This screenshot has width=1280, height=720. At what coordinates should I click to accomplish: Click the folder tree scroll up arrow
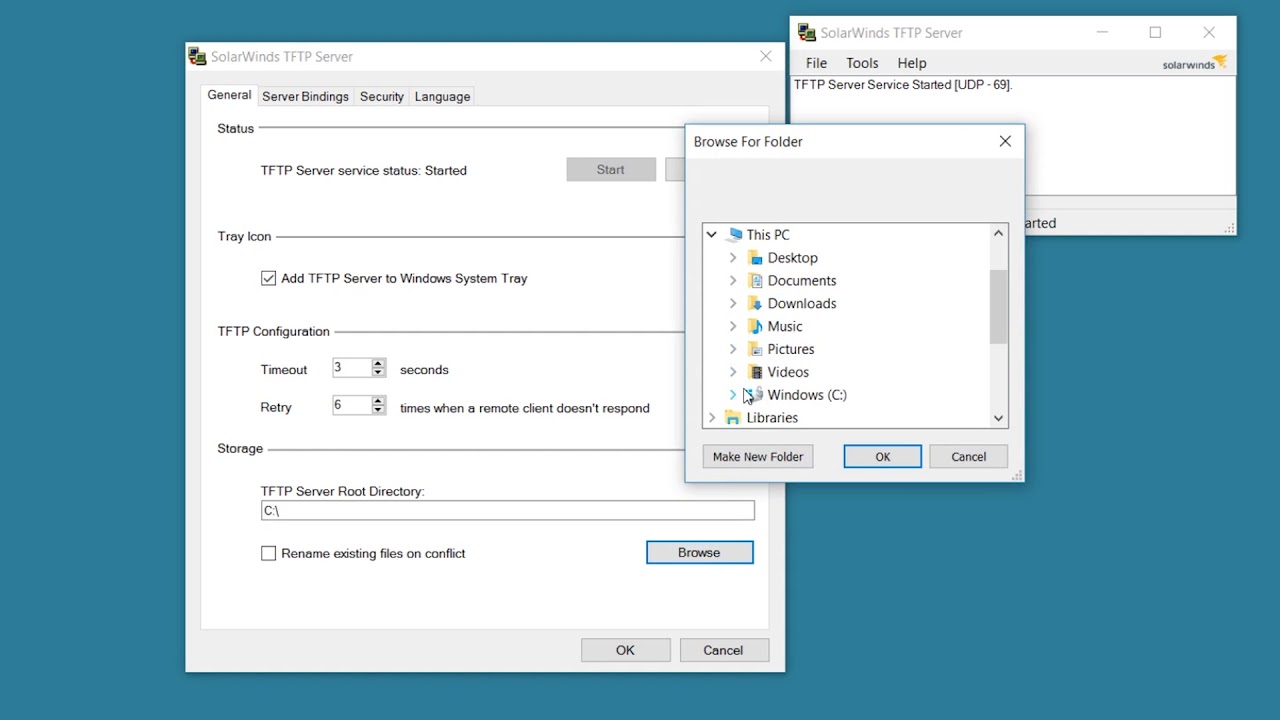[998, 234]
